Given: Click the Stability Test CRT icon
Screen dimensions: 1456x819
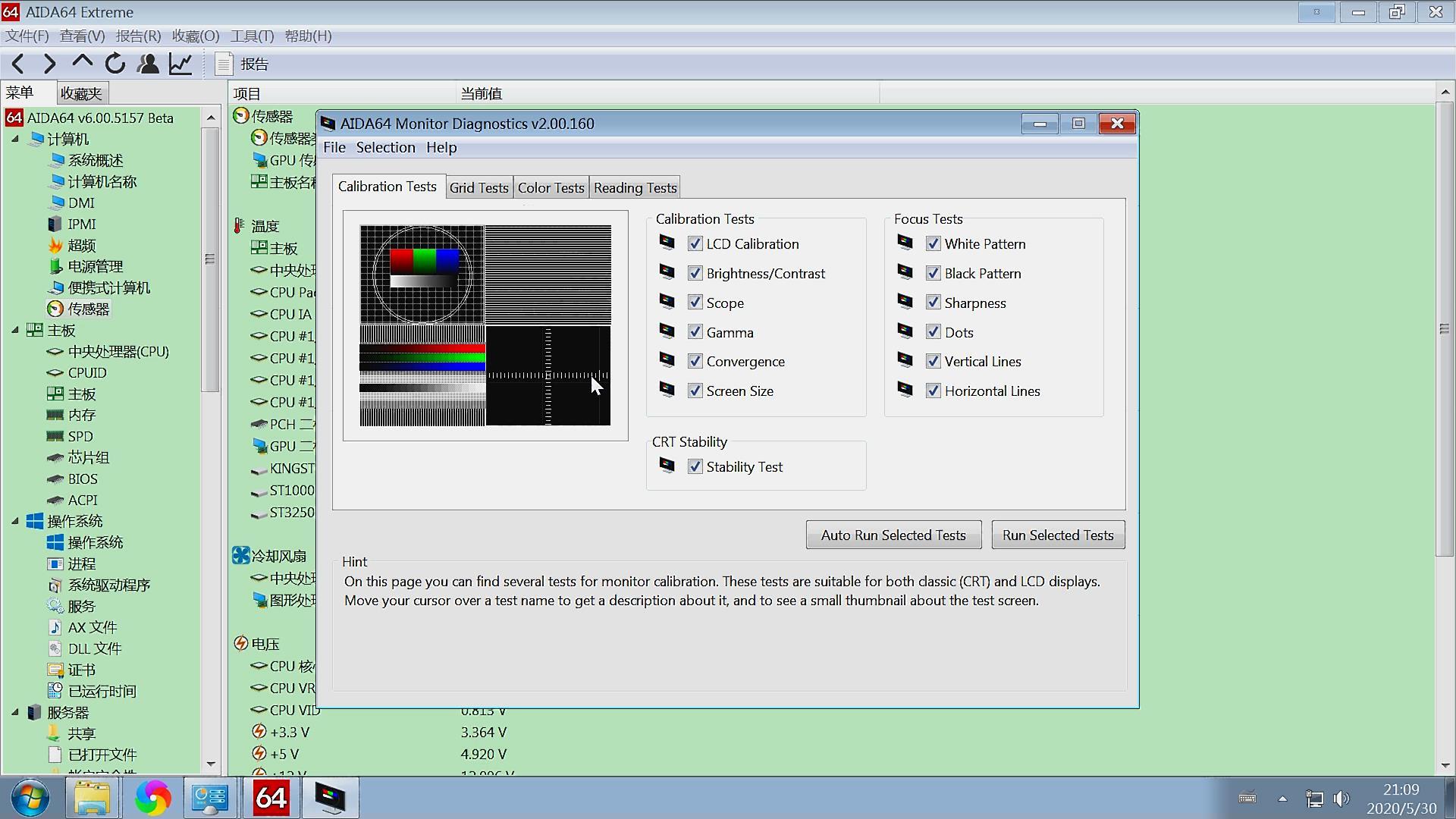Looking at the screenshot, I should tap(665, 465).
